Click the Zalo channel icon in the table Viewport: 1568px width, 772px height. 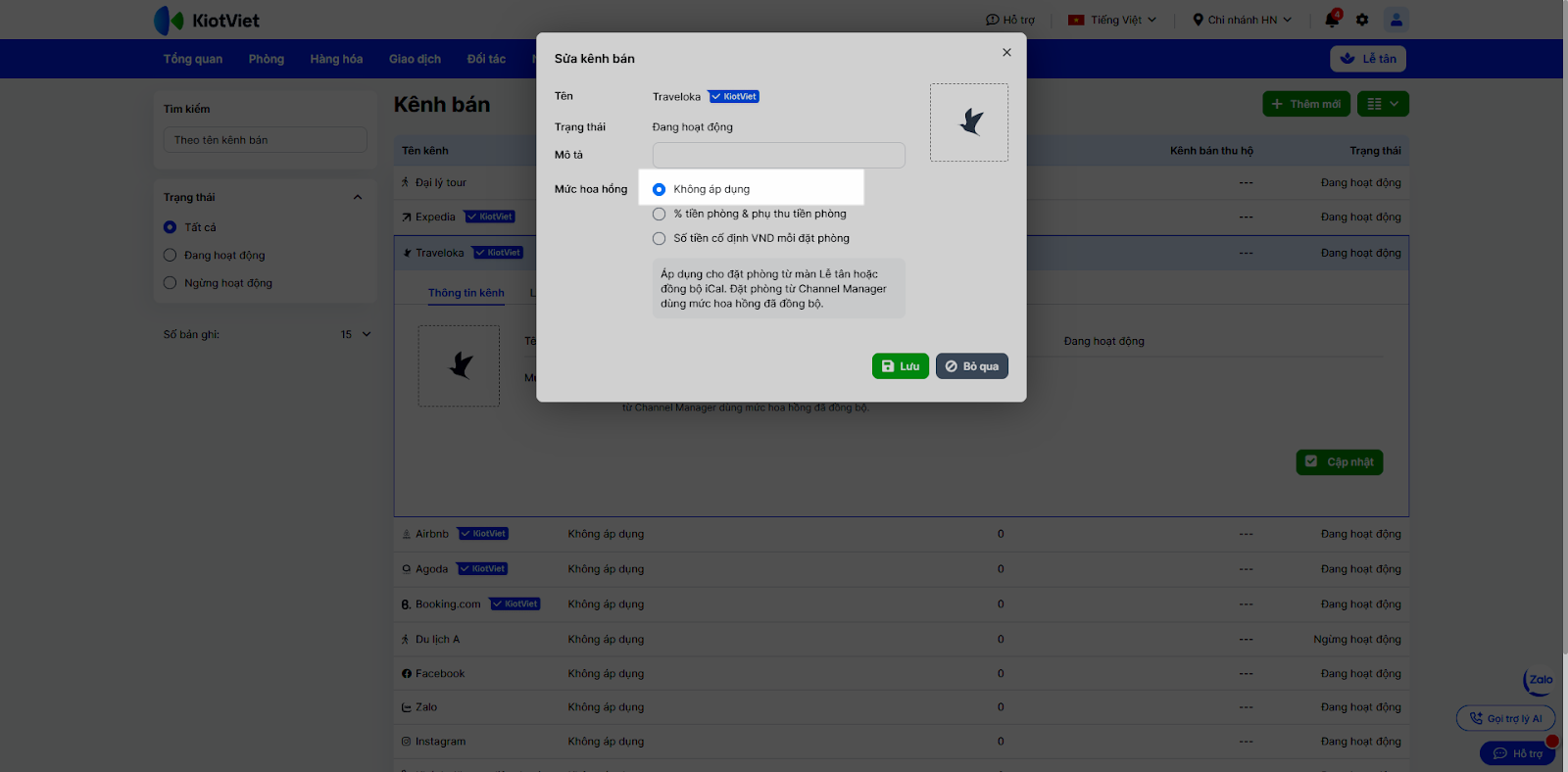[x=407, y=707]
